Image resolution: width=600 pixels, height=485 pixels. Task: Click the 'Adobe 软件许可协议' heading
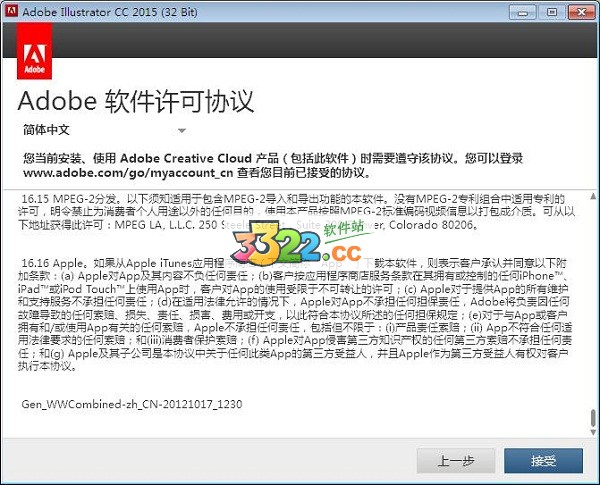(x=136, y=101)
